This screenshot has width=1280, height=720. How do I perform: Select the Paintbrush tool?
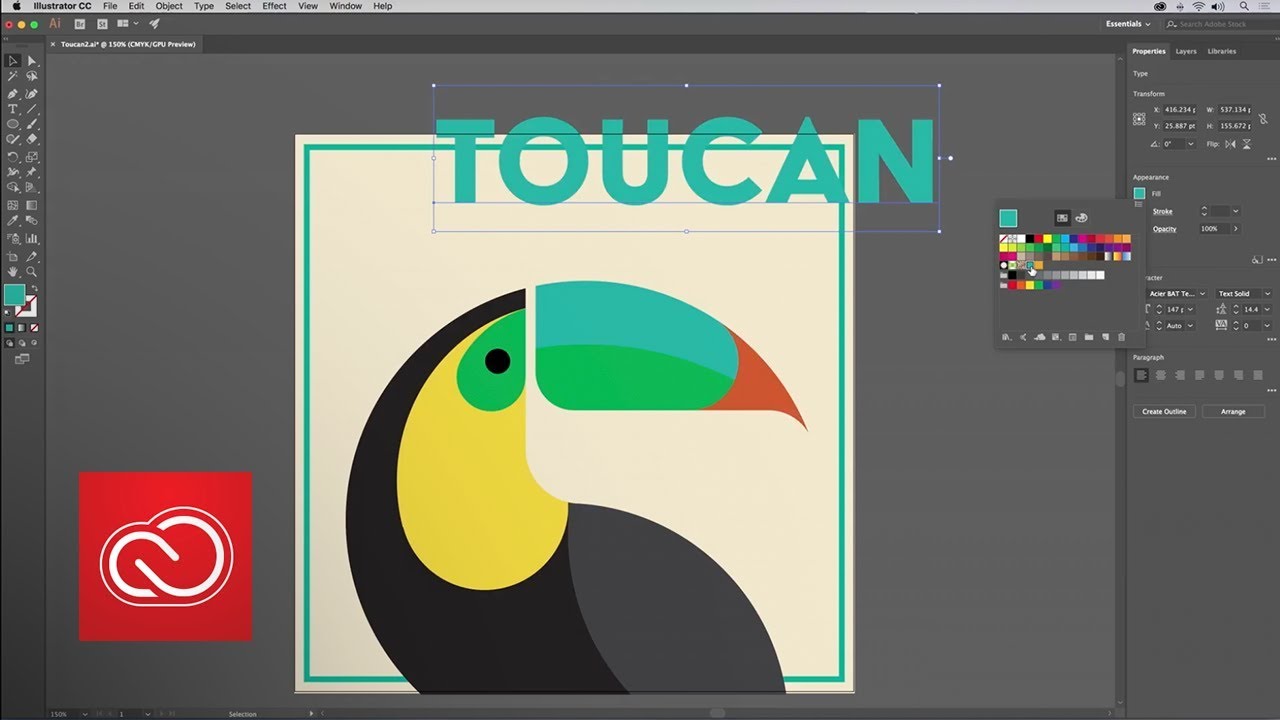pos(32,124)
